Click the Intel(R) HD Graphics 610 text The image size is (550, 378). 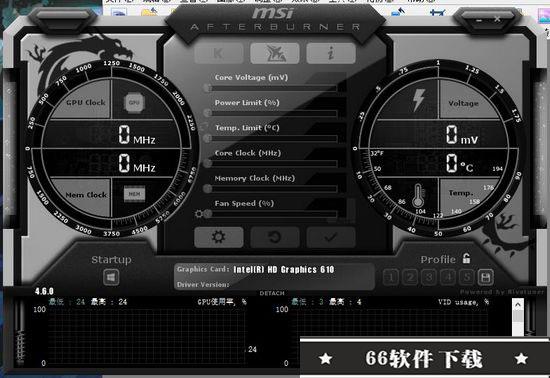(284, 270)
